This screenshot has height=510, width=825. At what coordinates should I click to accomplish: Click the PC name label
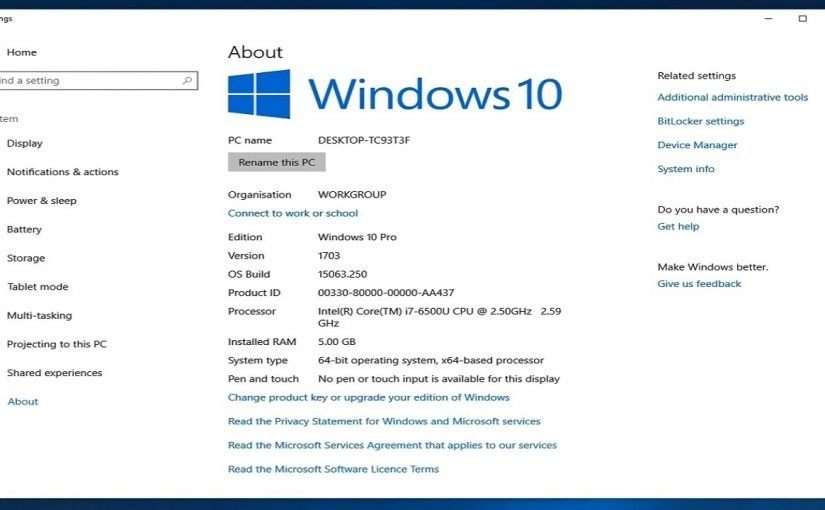(250, 140)
